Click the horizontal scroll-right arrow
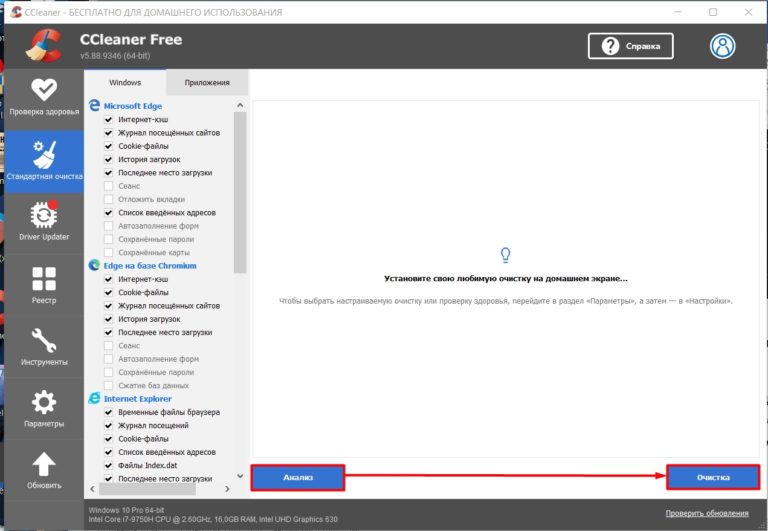The image size is (768, 531). click(227, 488)
